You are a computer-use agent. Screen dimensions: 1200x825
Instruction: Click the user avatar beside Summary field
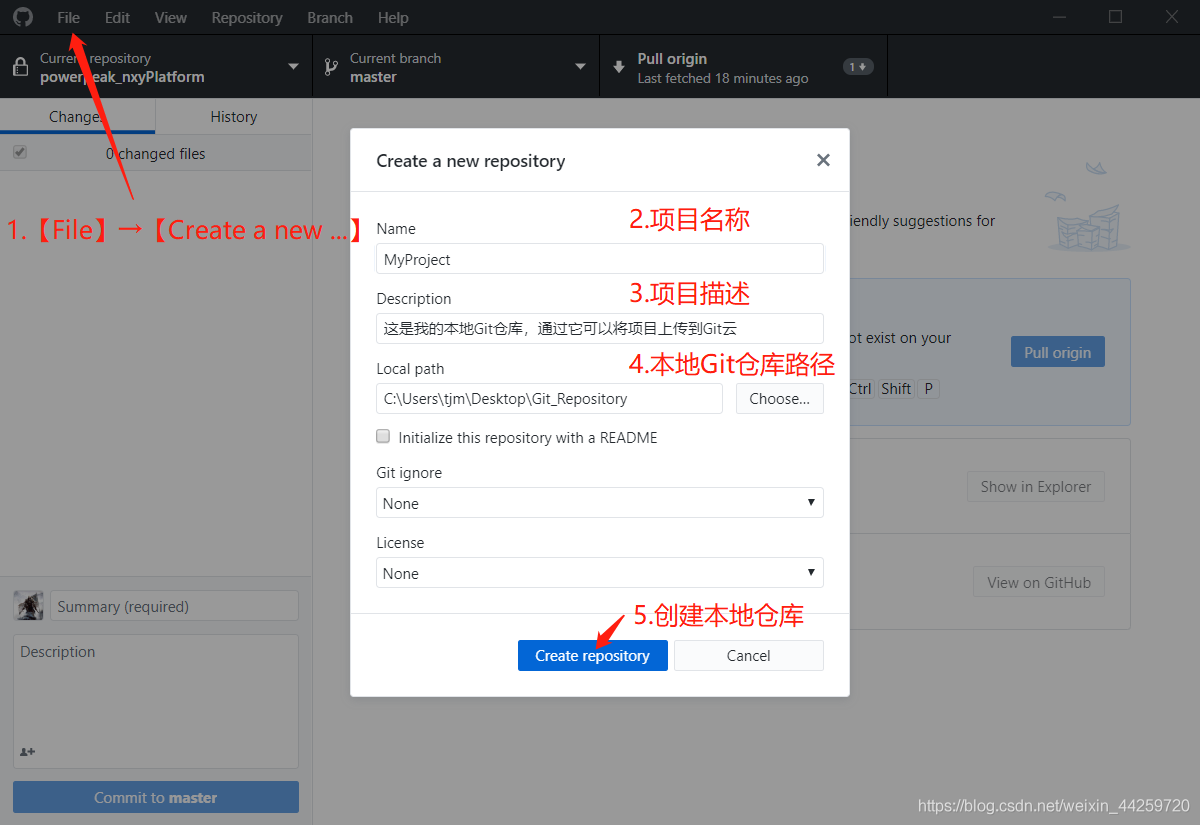27,605
